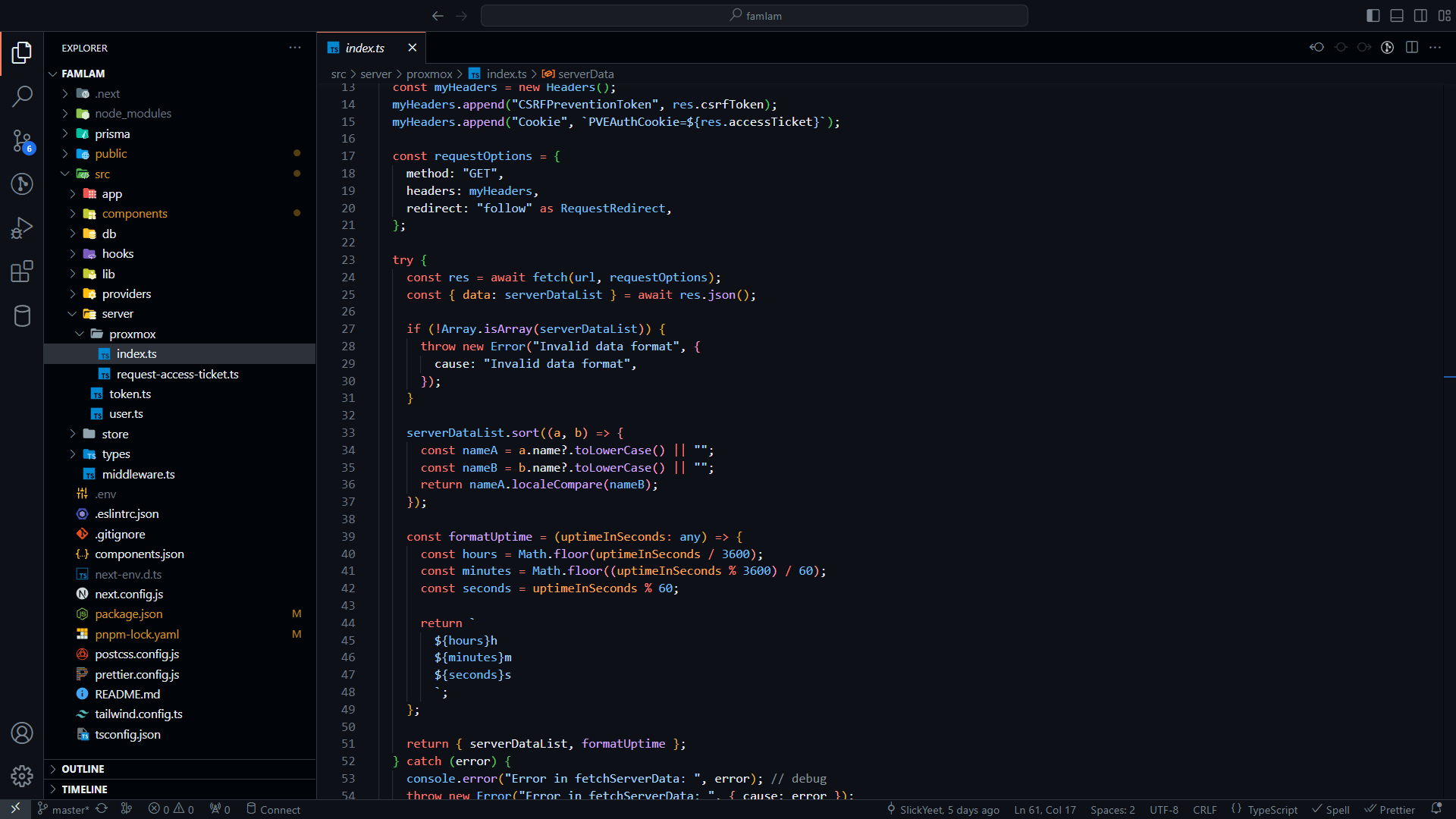Click the famlam command center search box

[755, 15]
